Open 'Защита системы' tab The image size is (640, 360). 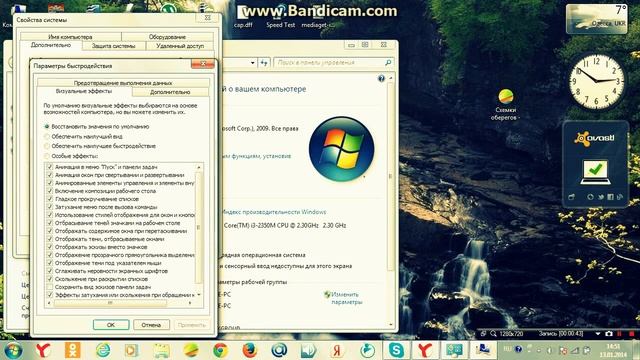coord(113,46)
